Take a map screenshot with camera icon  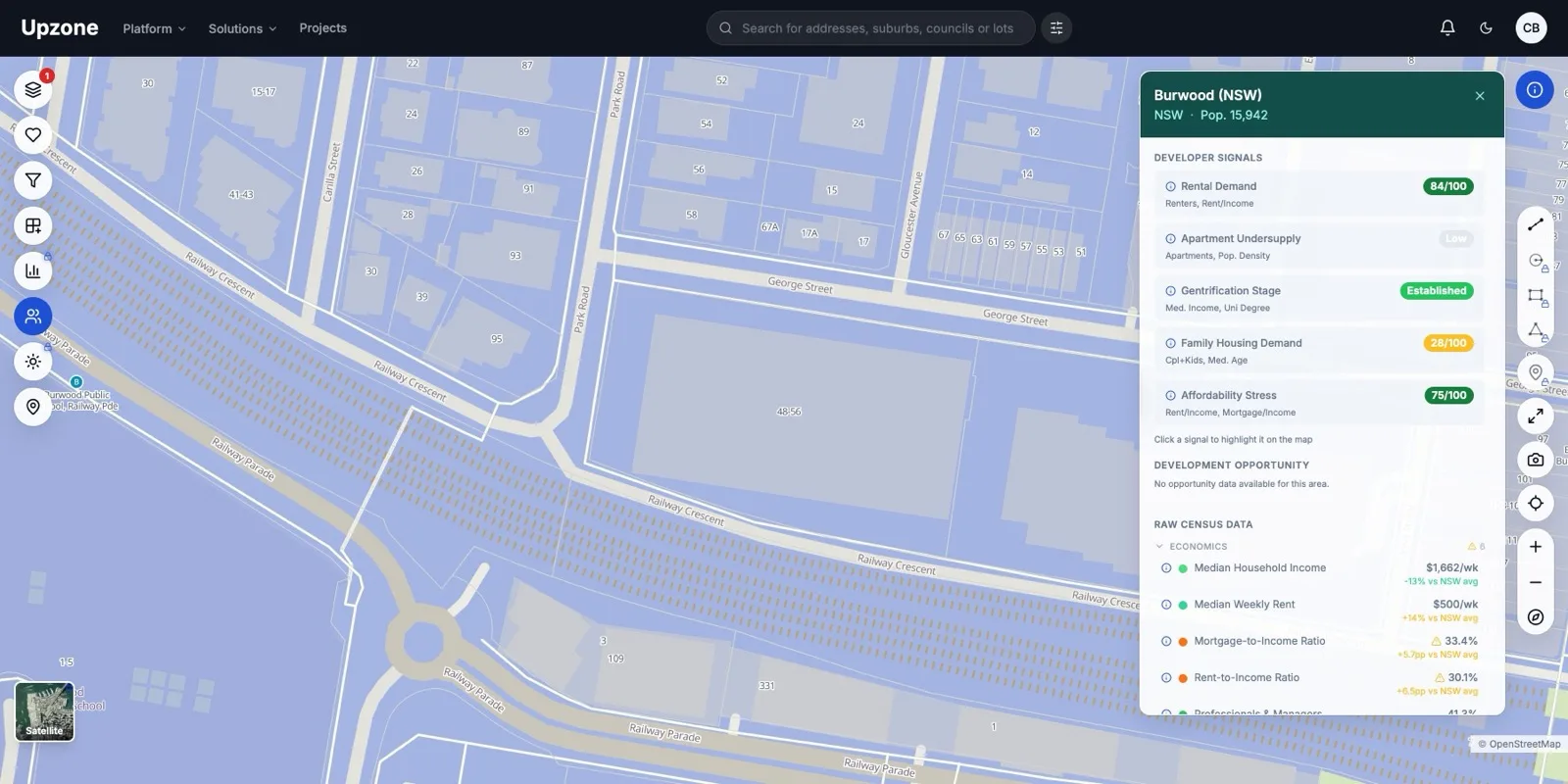(x=1536, y=460)
